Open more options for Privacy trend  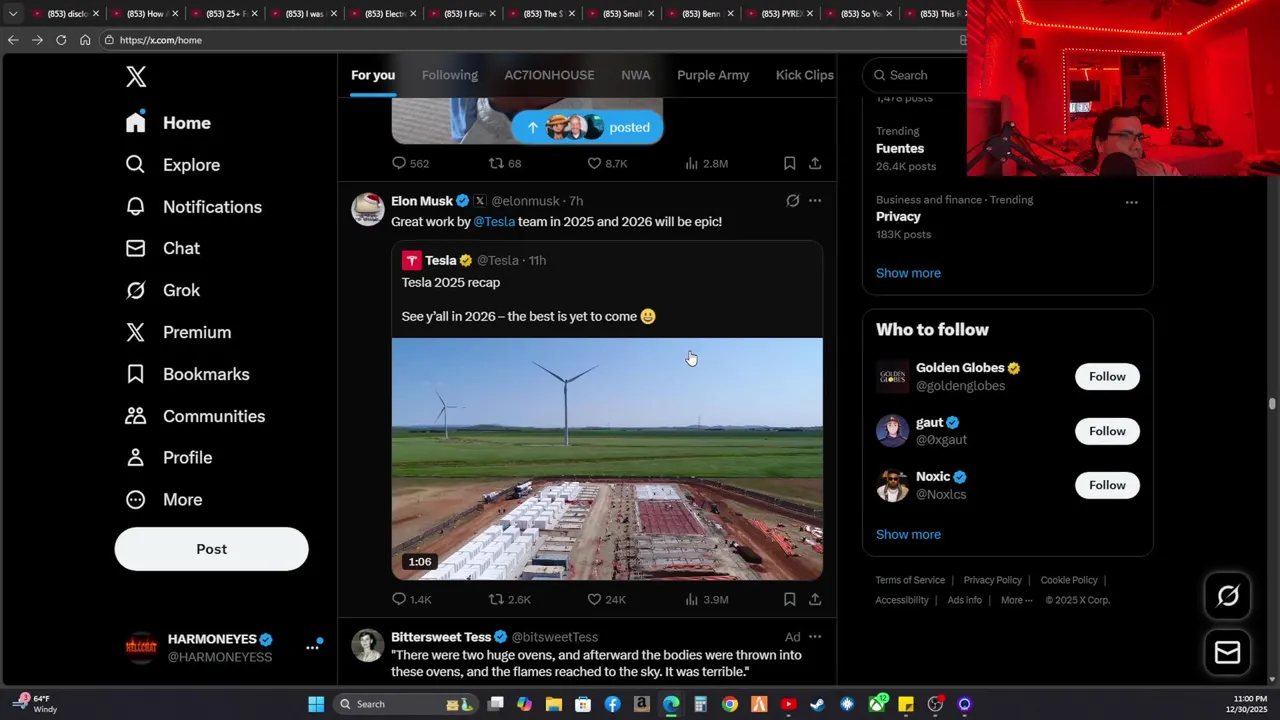[x=1131, y=202]
